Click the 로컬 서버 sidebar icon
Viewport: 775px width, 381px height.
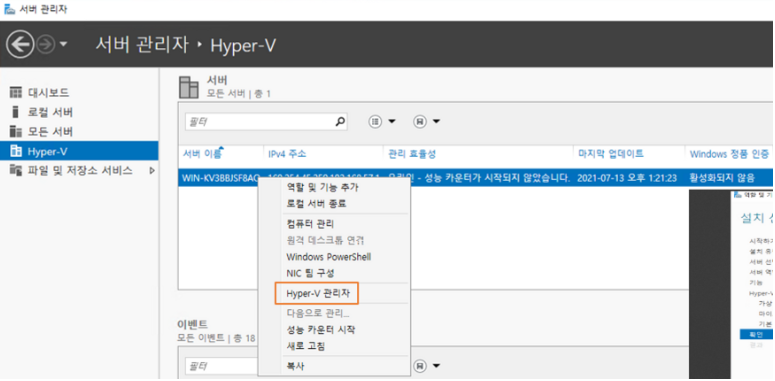click(x=15, y=112)
